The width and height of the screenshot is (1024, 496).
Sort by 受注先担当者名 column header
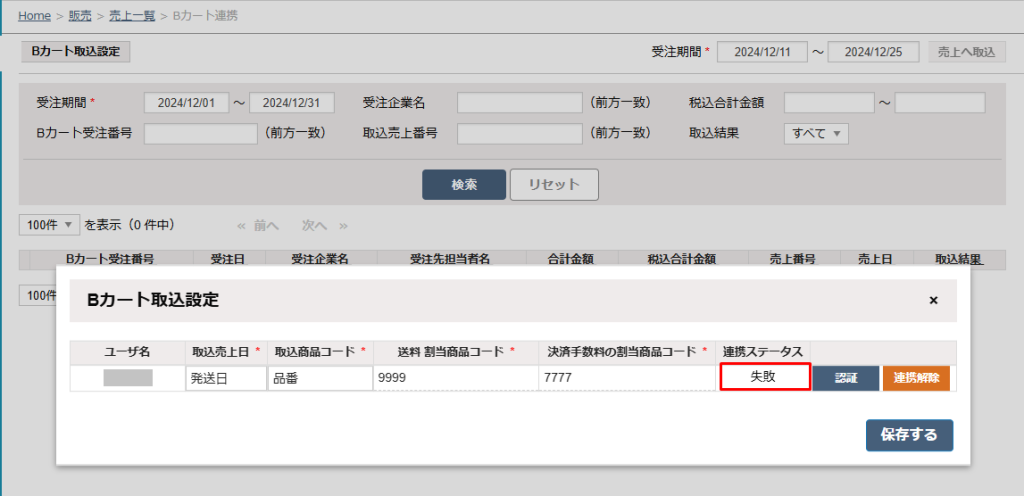click(451, 258)
